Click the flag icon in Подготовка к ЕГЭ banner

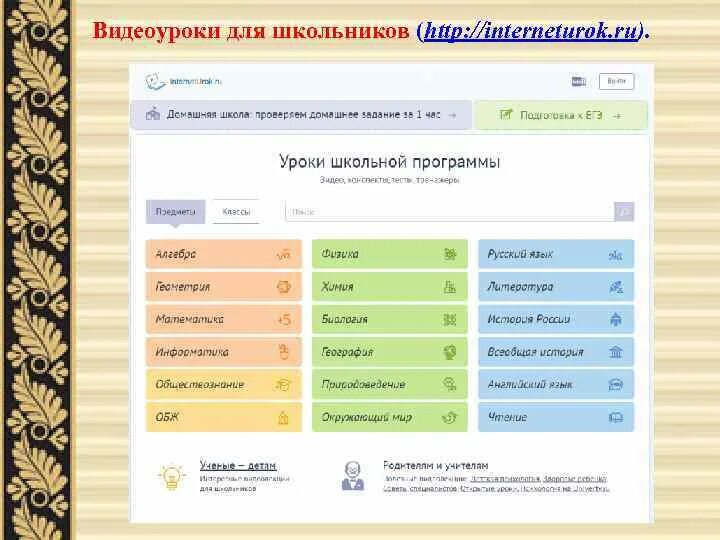tap(506, 114)
